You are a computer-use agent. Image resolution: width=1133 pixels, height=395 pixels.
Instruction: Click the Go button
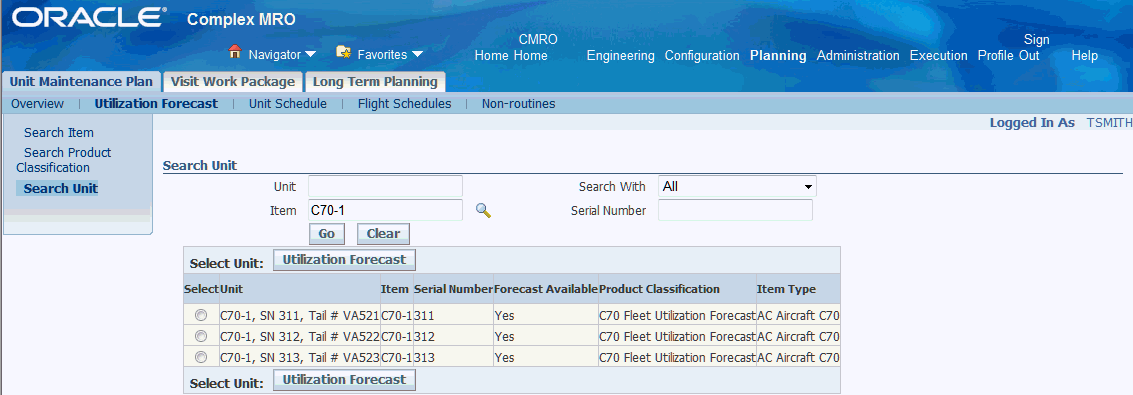pos(327,234)
